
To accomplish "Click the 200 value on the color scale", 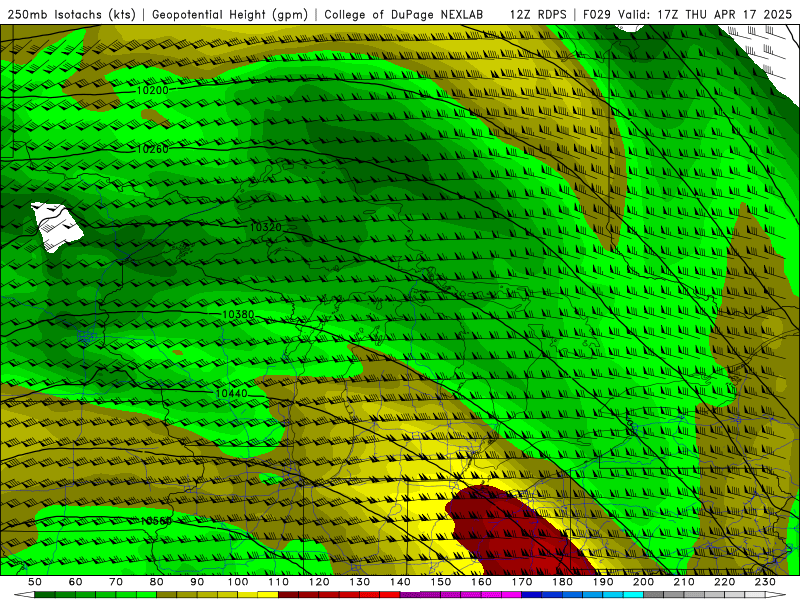I will pyautogui.click(x=643, y=582).
